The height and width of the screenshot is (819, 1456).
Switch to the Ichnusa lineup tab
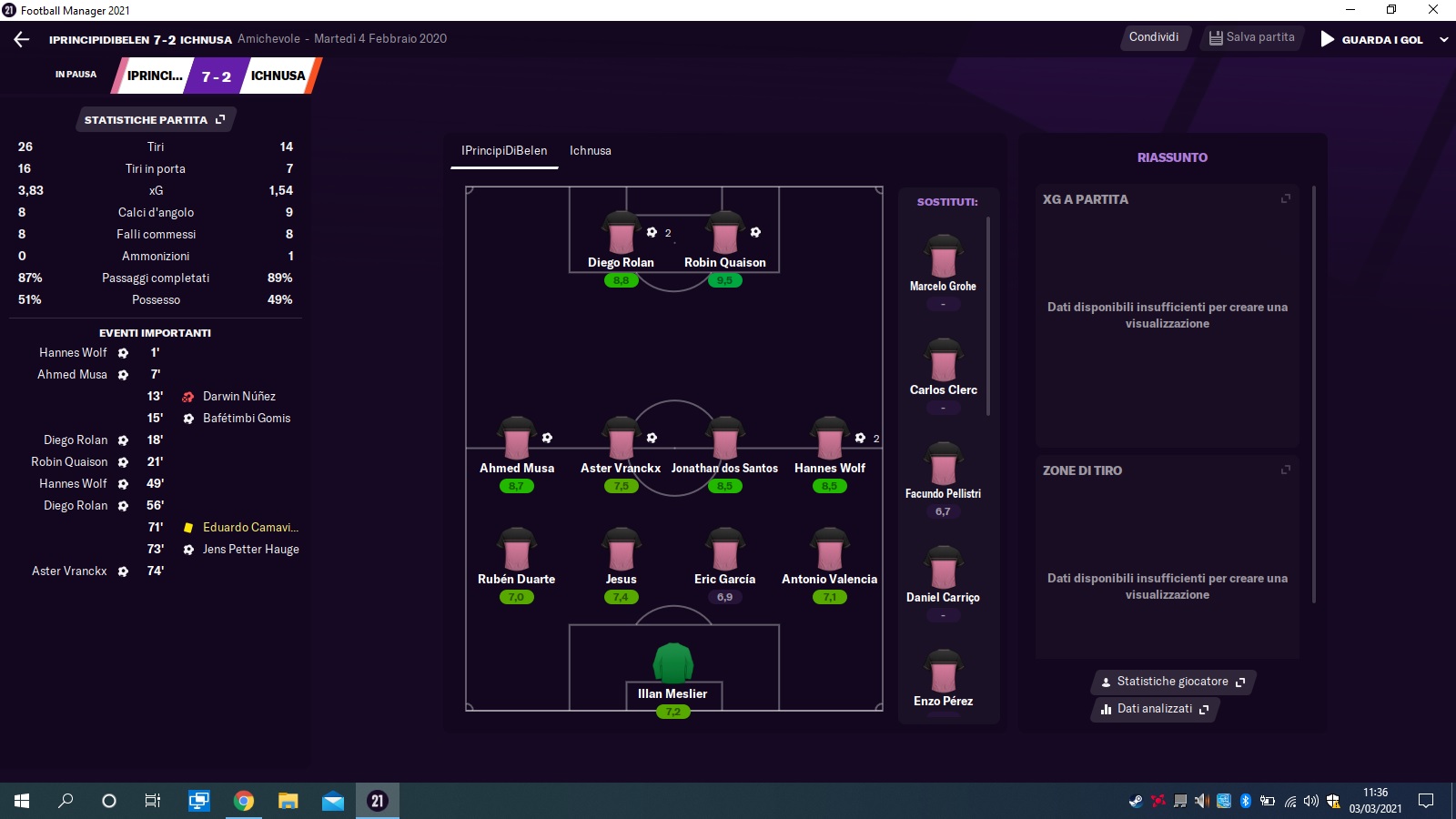coord(591,151)
